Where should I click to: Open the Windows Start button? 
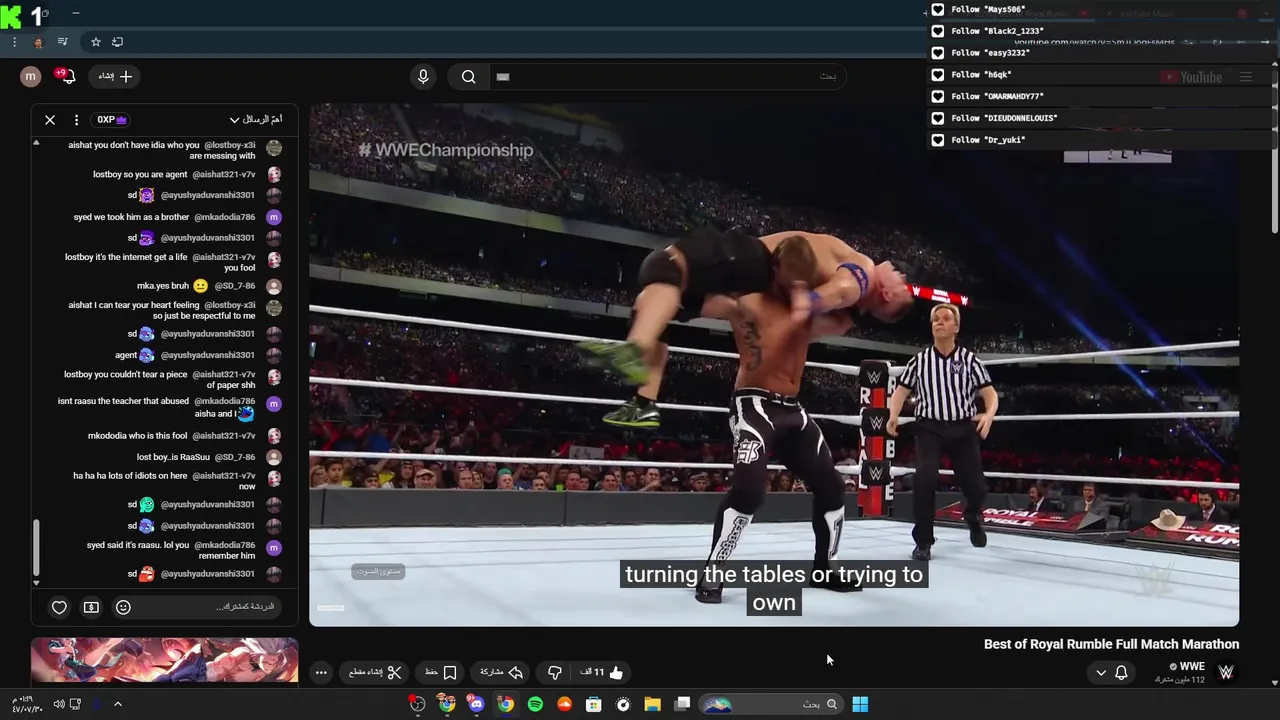tap(860, 704)
